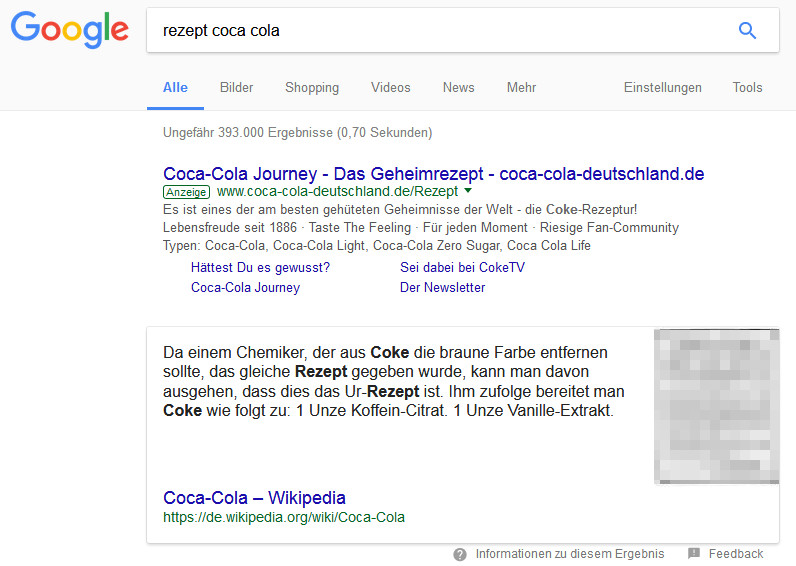Open the 'Sei dabei bei CokeTV' sitelink

(462, 267)
